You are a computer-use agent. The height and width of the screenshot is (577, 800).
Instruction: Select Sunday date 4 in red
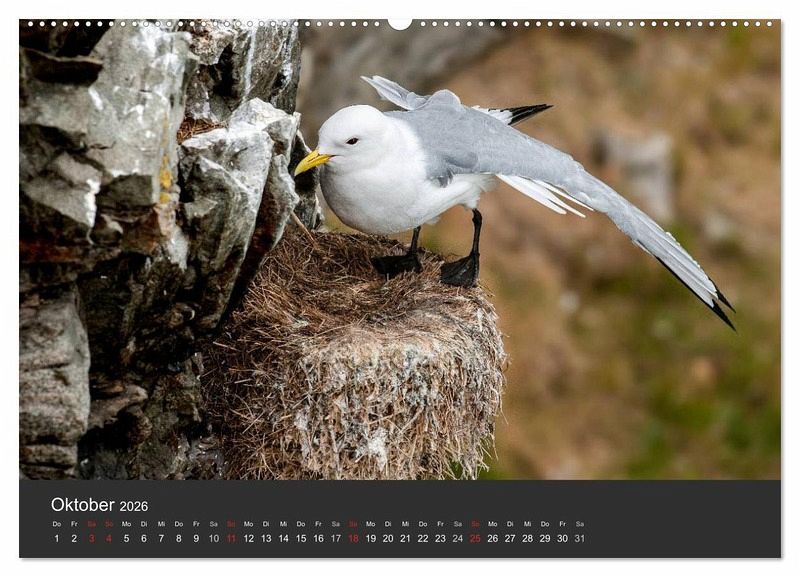coord(109,538)
